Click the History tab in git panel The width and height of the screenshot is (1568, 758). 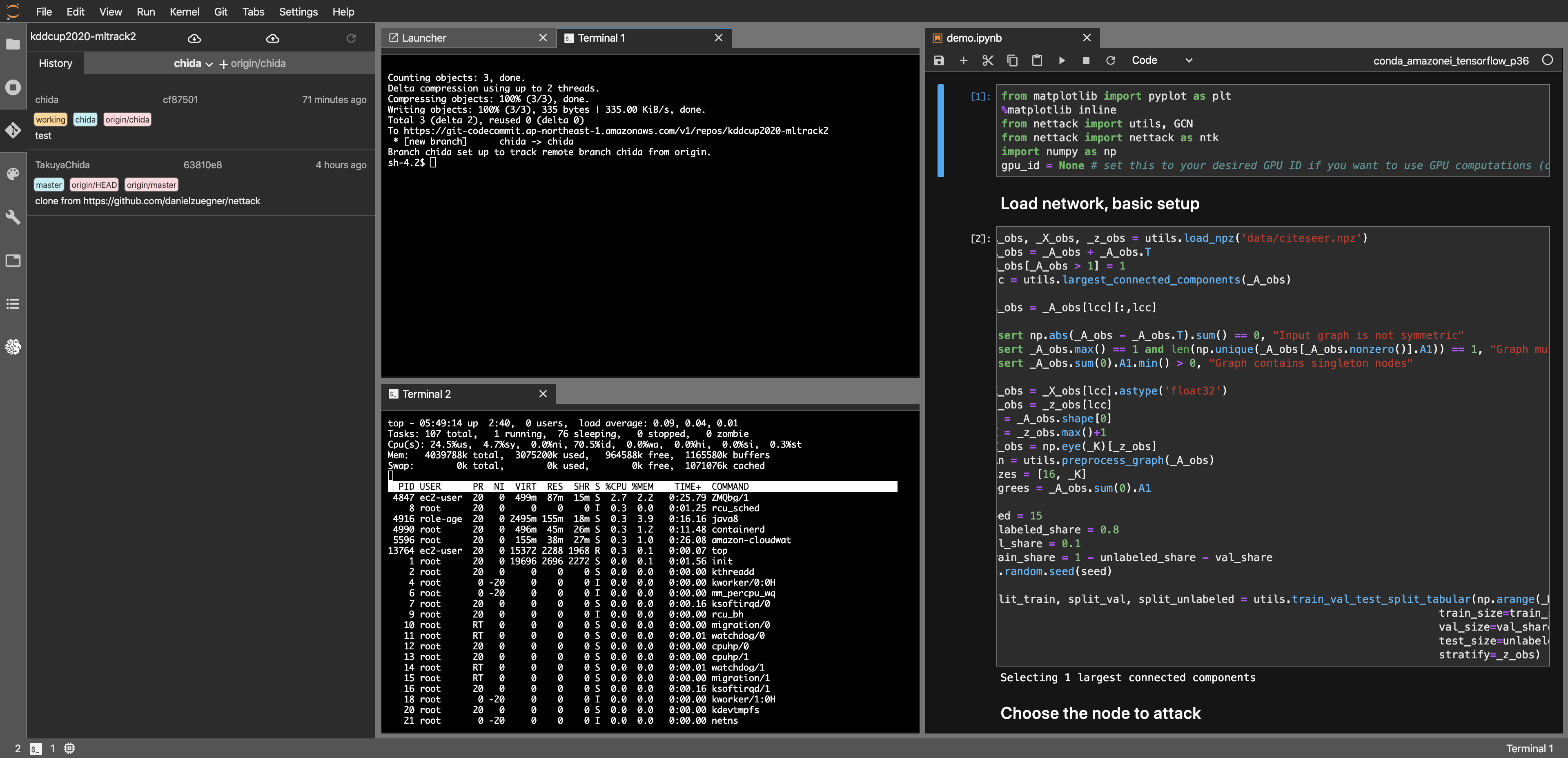[x=55, y=63]
